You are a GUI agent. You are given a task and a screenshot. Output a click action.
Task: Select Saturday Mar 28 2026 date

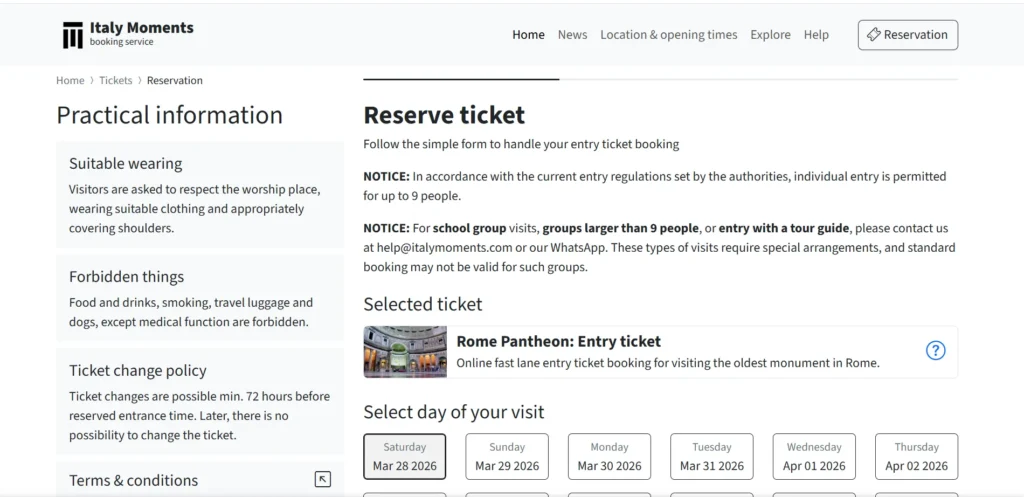(x=404, y=457)
